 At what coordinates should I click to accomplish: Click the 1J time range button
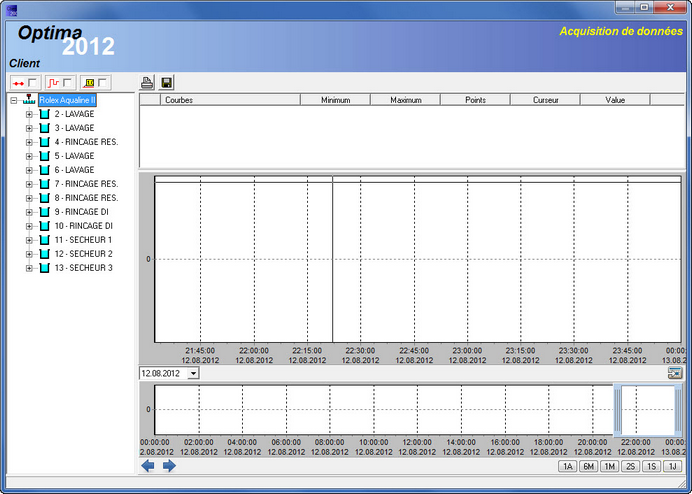(x=673, y=466)
